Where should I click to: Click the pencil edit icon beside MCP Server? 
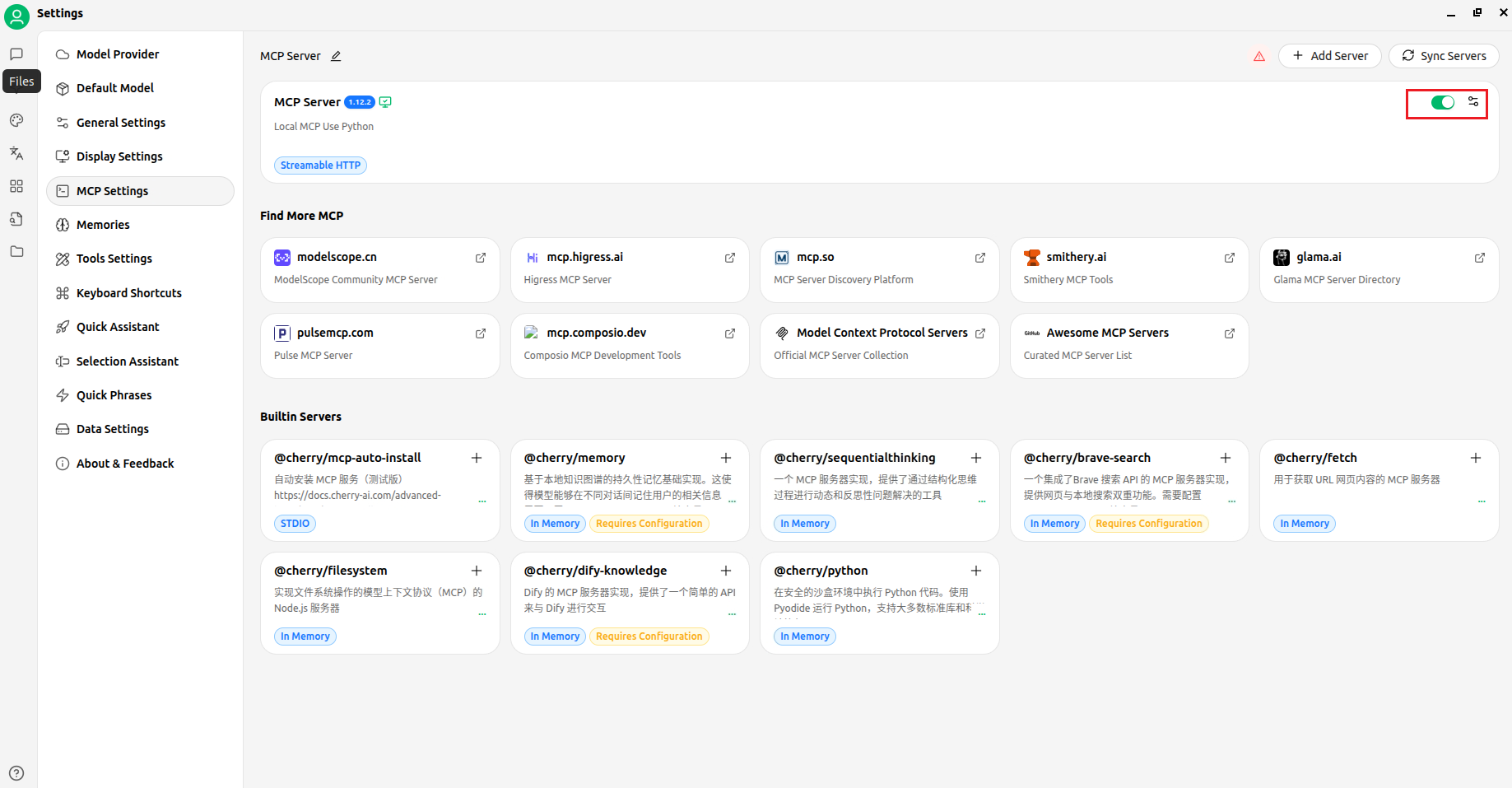point(336,56)
